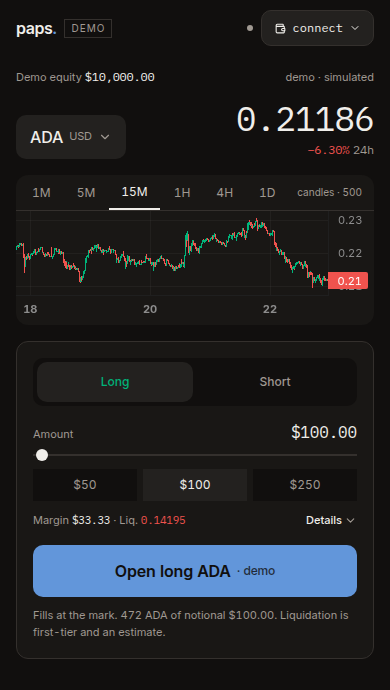Click the 0.23 price axis label
Image resolution: width=390 pixels, height=690 pixels.
(350, 220)
